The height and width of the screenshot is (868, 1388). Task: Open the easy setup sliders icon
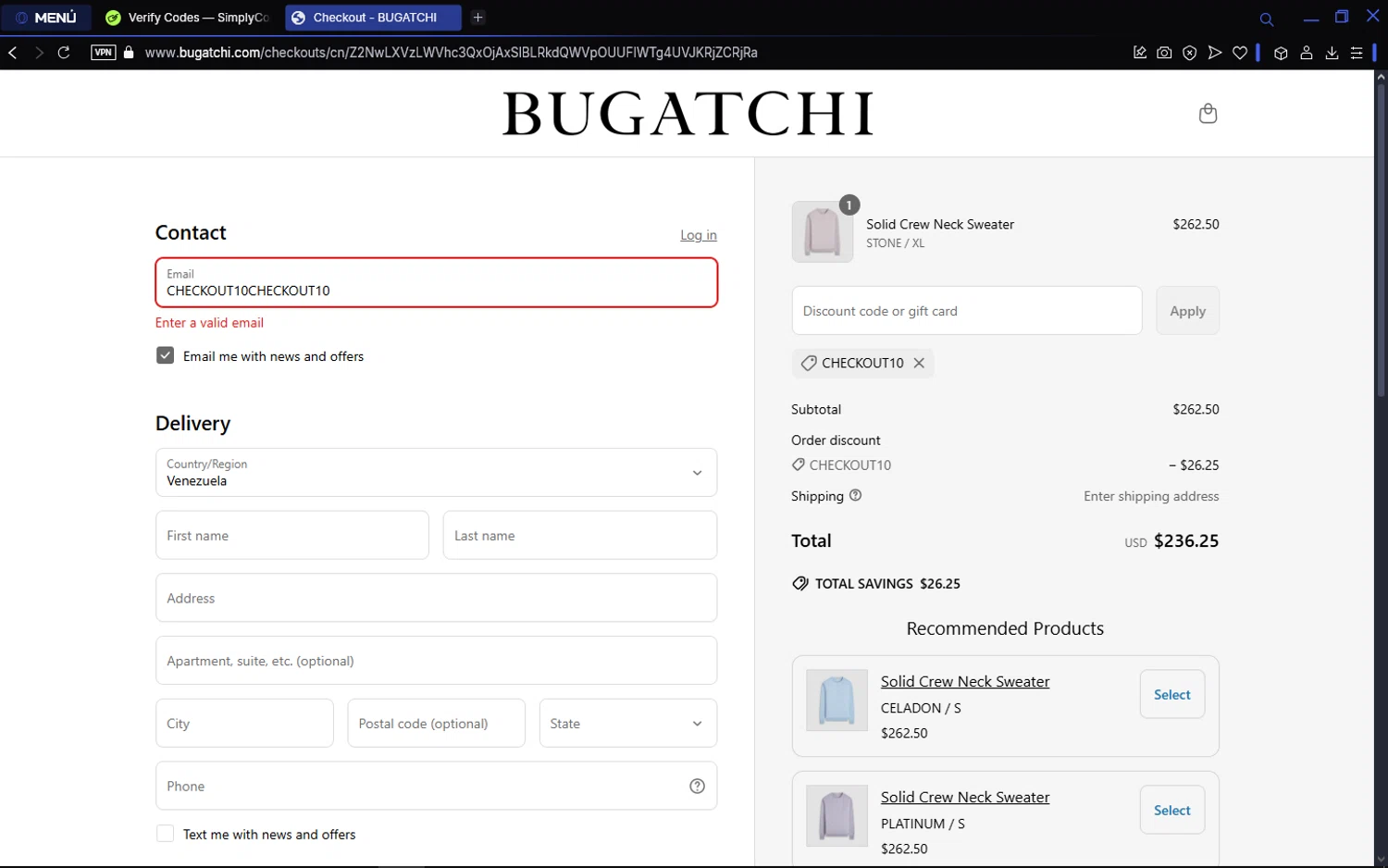coord(1357,53)
